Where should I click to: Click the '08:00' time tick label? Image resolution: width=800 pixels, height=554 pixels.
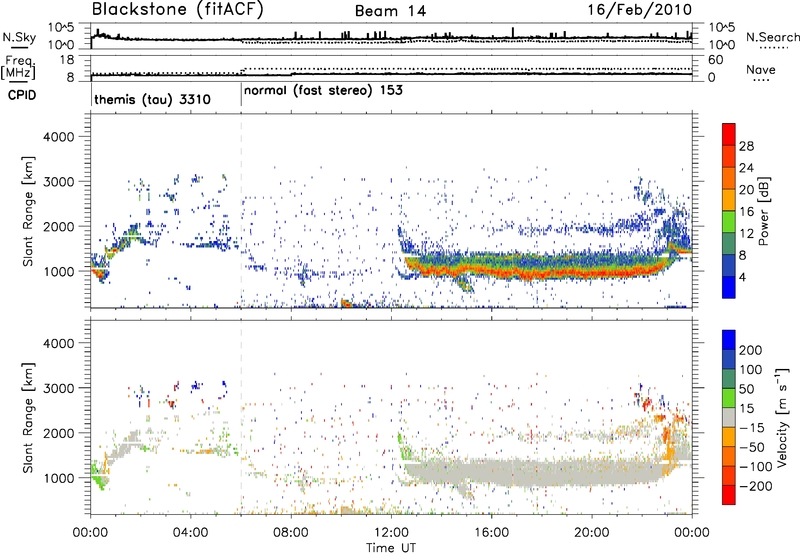290,533
